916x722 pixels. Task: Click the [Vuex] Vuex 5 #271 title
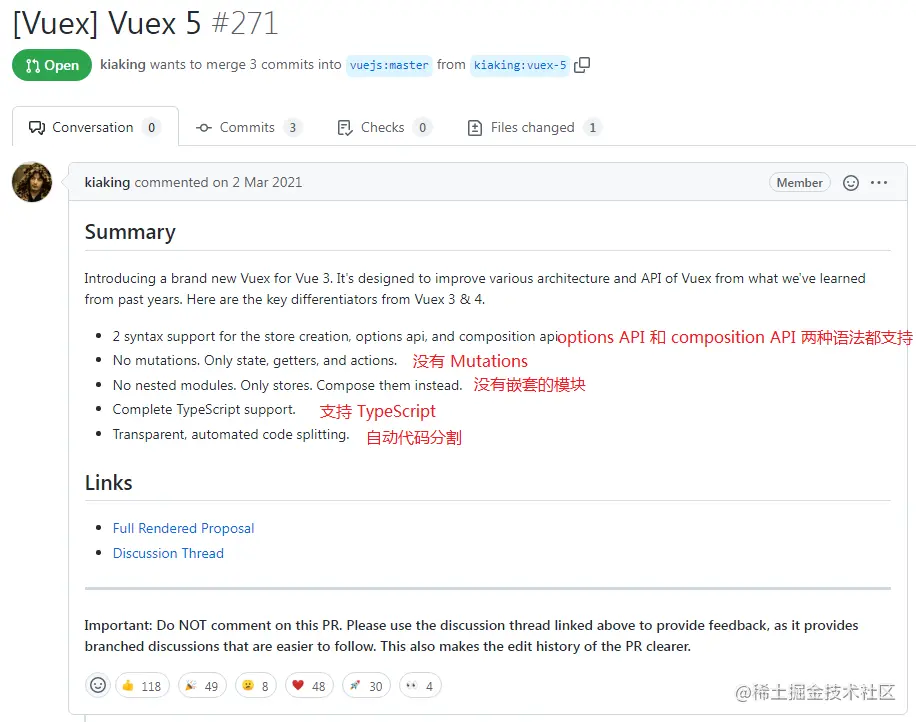pyautogui.click(x=145, y=23)
